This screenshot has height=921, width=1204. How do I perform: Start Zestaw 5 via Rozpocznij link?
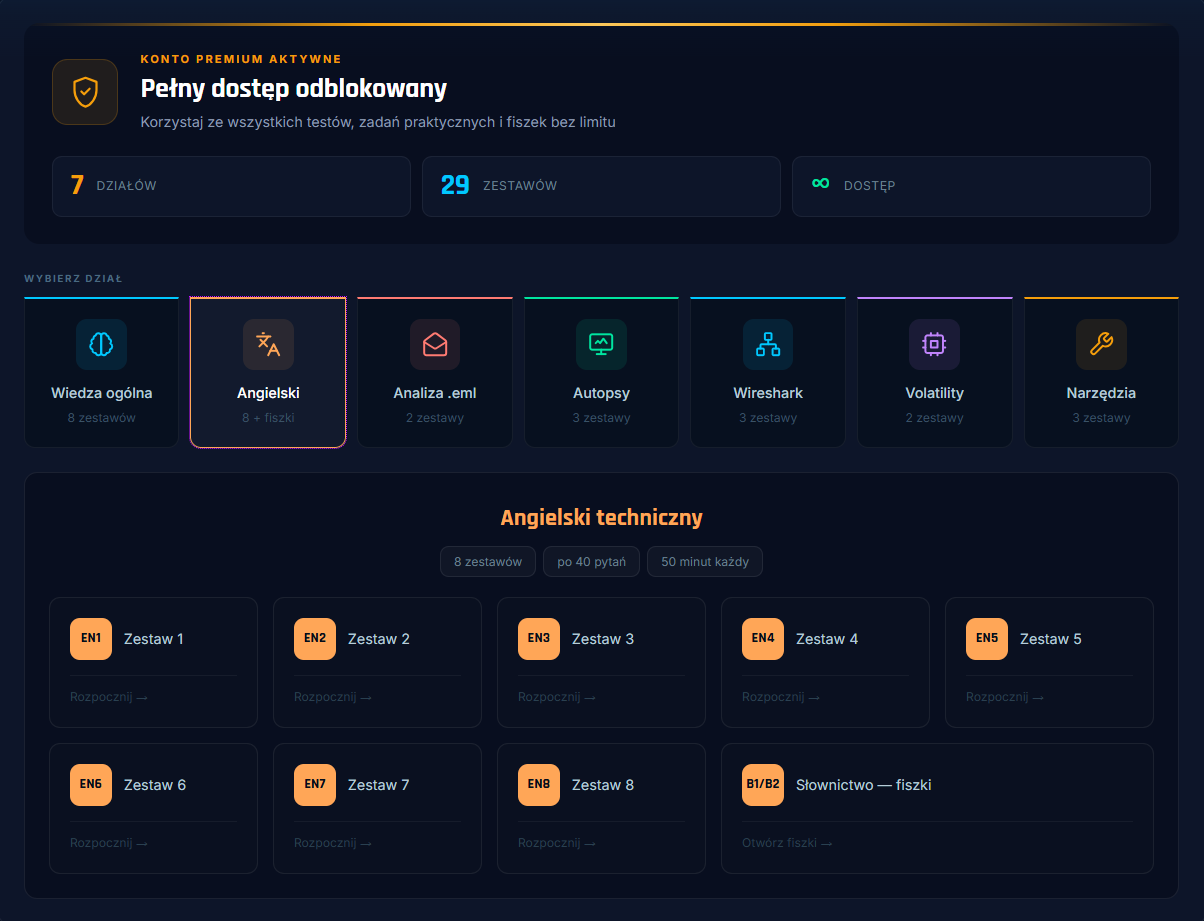point(1005,697)
